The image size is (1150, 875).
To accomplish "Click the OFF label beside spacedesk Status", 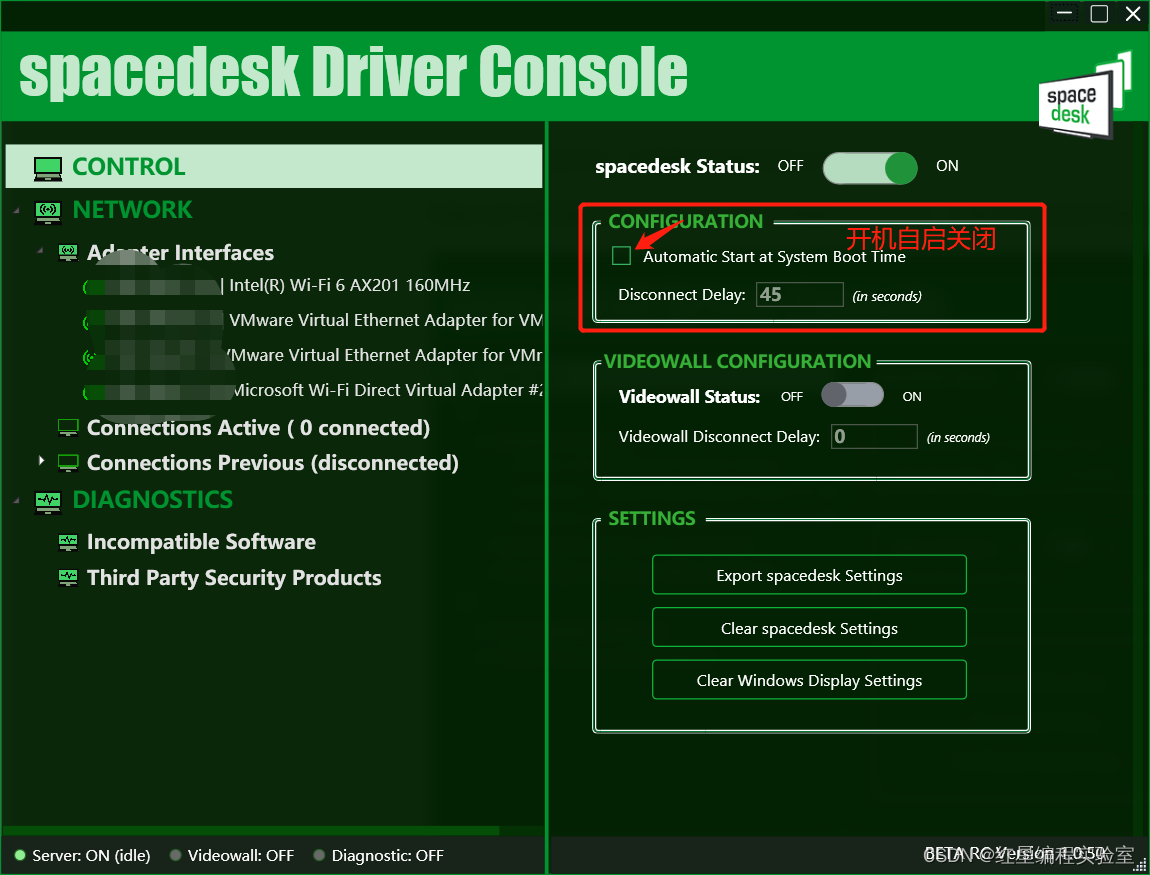I will [791, 166].
